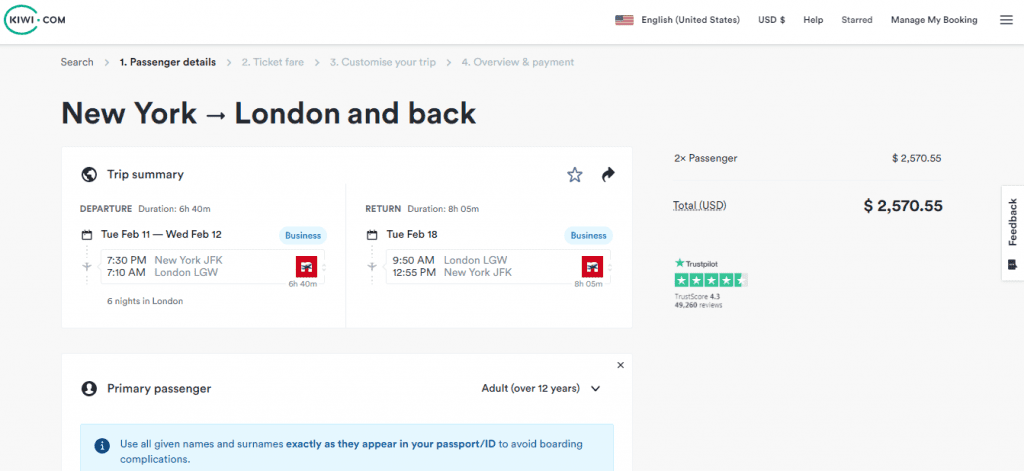The image size is (1024, 471).
Task: Open Manage My Booking link
Action: [934, 20]
